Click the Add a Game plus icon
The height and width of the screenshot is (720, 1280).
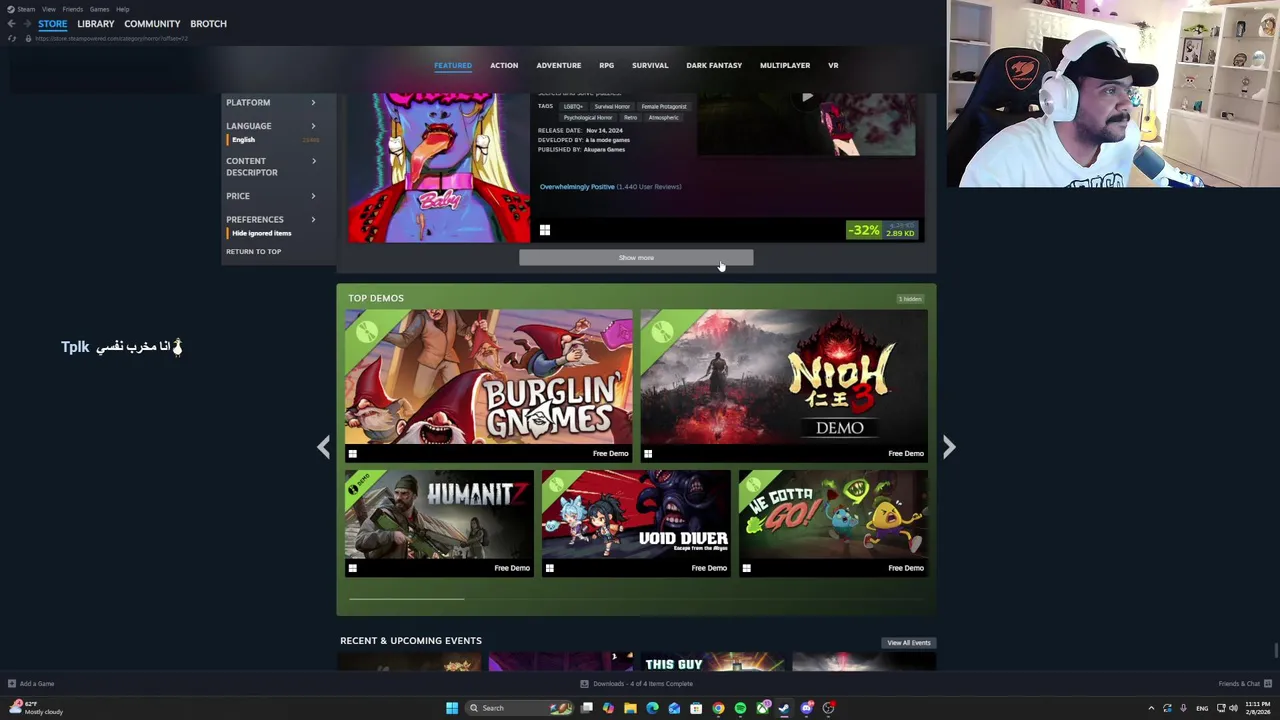tap(12, 684)
